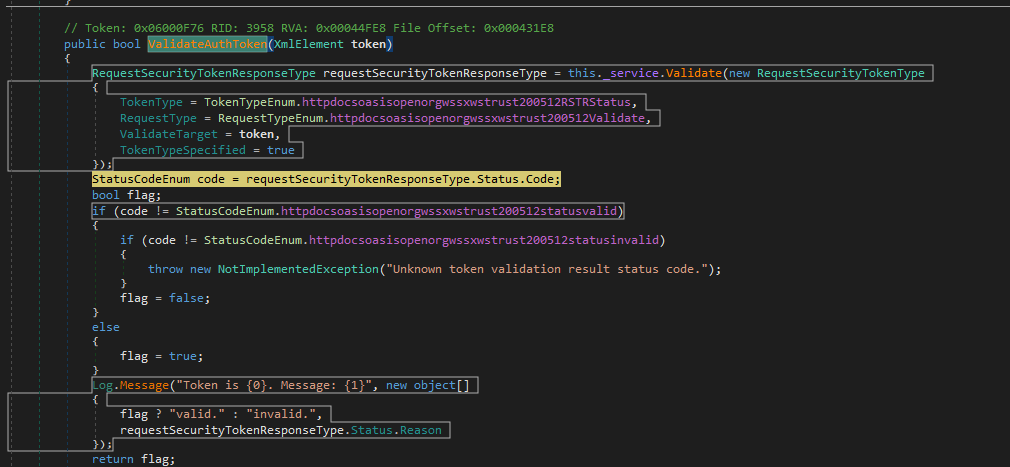1010x467 pixels.
Task: Click the flag = true statement
Action: coord(162,356)
